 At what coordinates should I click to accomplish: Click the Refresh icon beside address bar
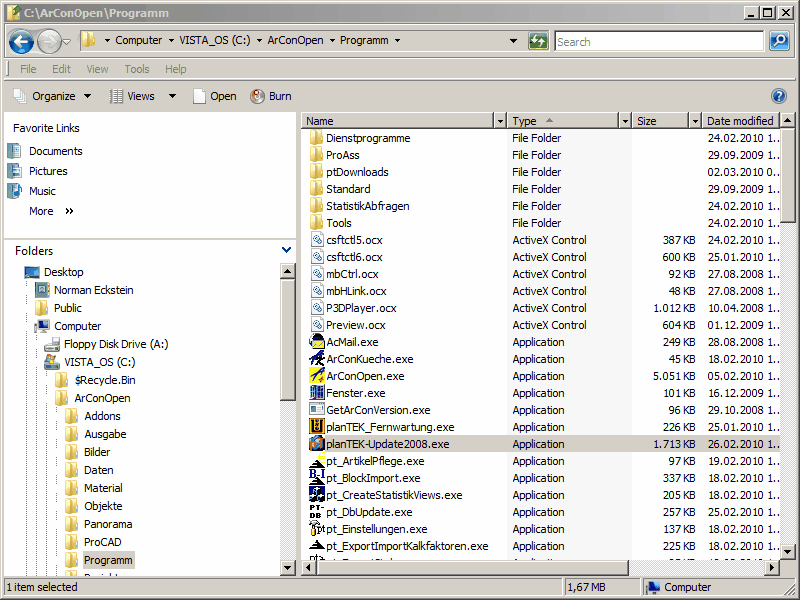(x=538, y=41)
